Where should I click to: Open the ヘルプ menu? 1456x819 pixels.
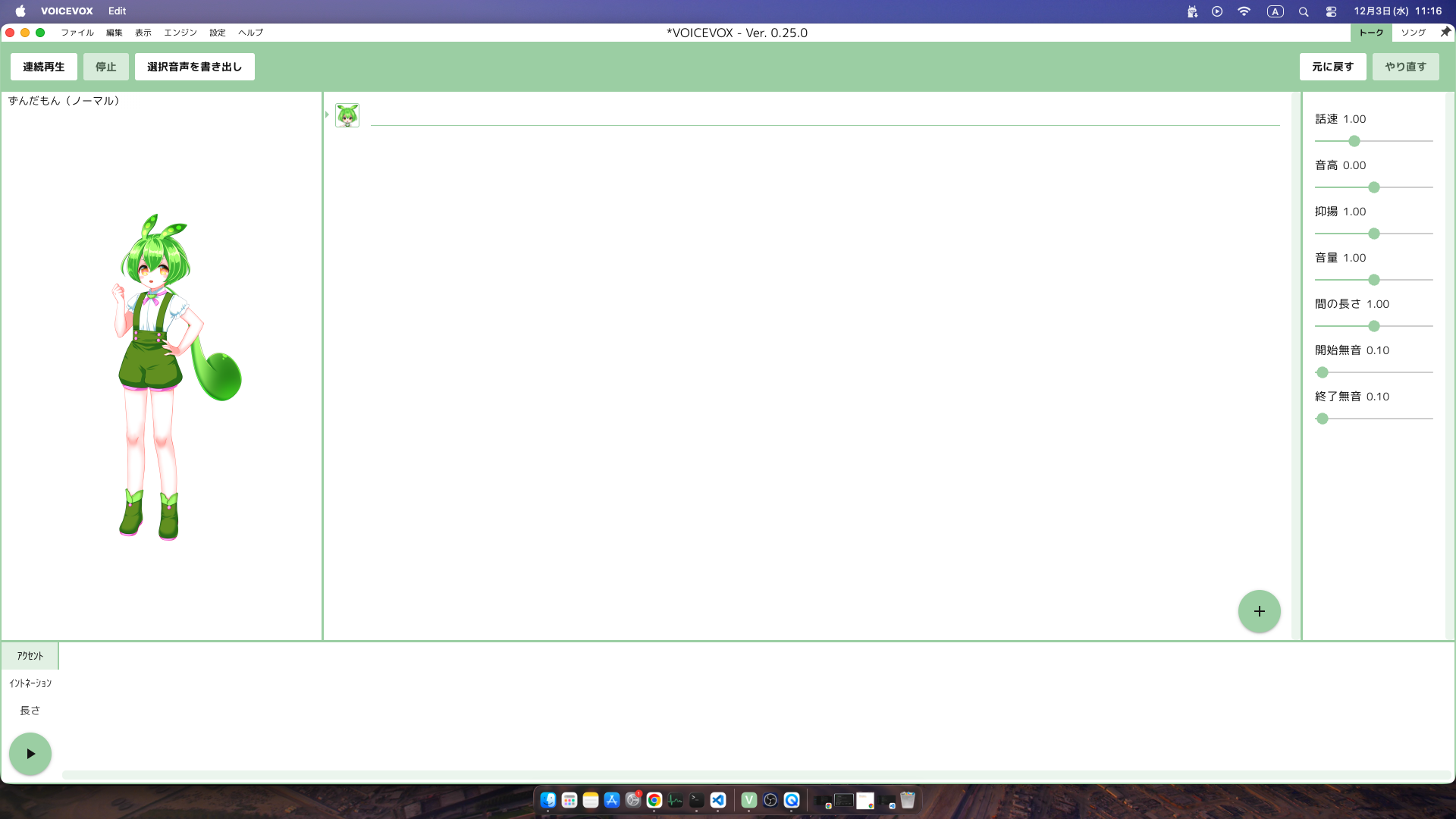(x=250, y=33)
